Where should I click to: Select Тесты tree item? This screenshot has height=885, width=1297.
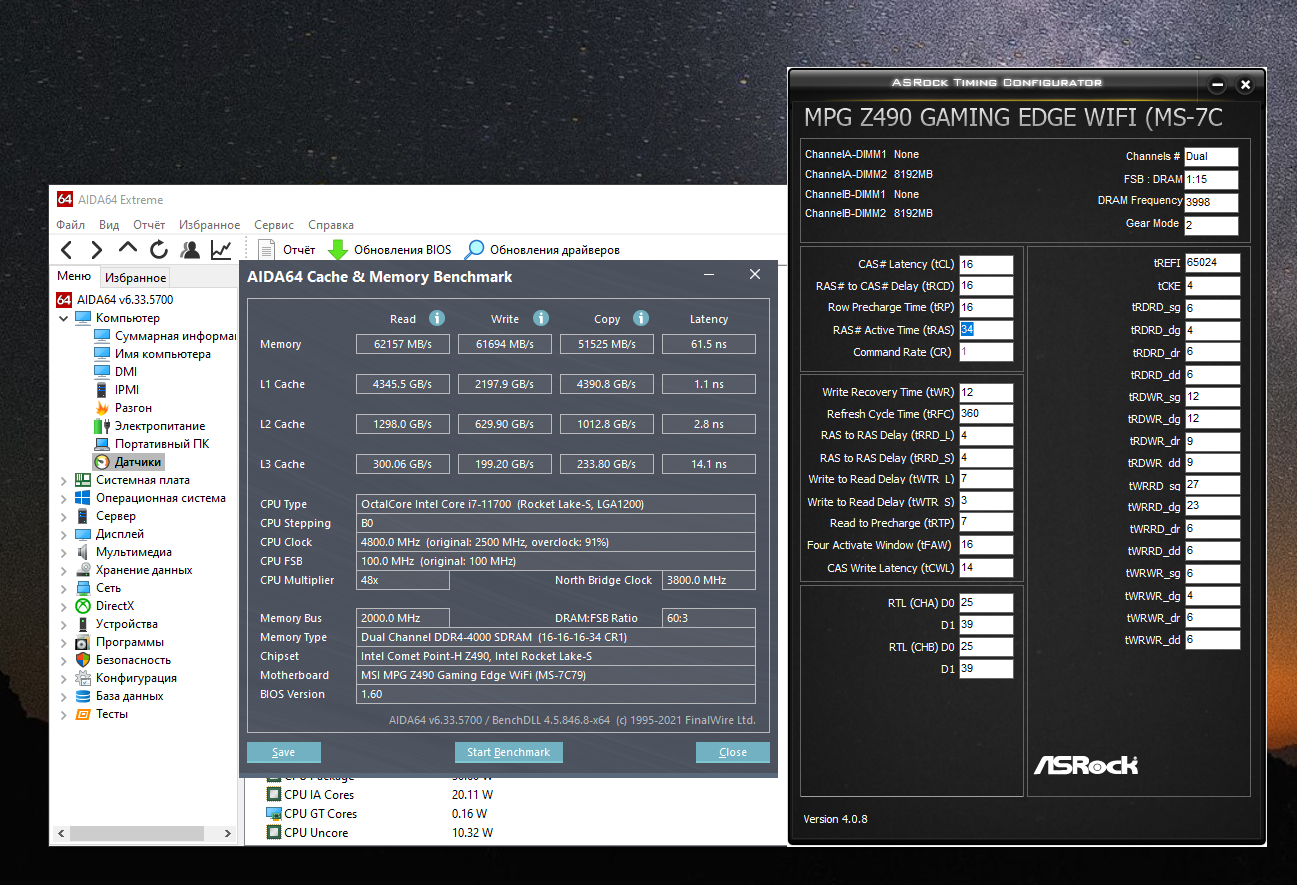(102, 714)
